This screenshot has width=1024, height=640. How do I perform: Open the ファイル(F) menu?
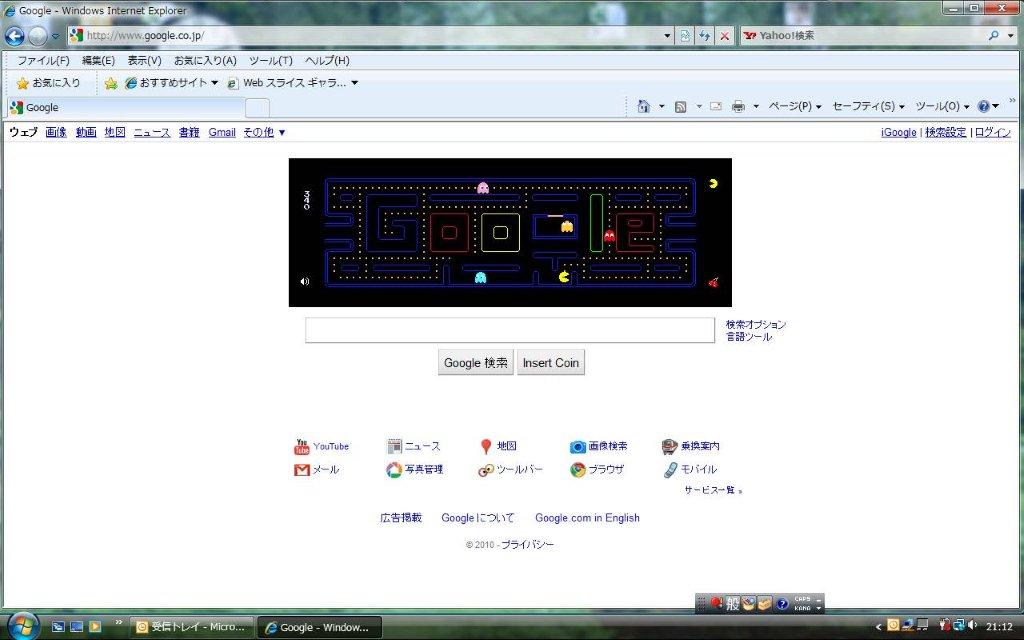click(x=43, y=60)
